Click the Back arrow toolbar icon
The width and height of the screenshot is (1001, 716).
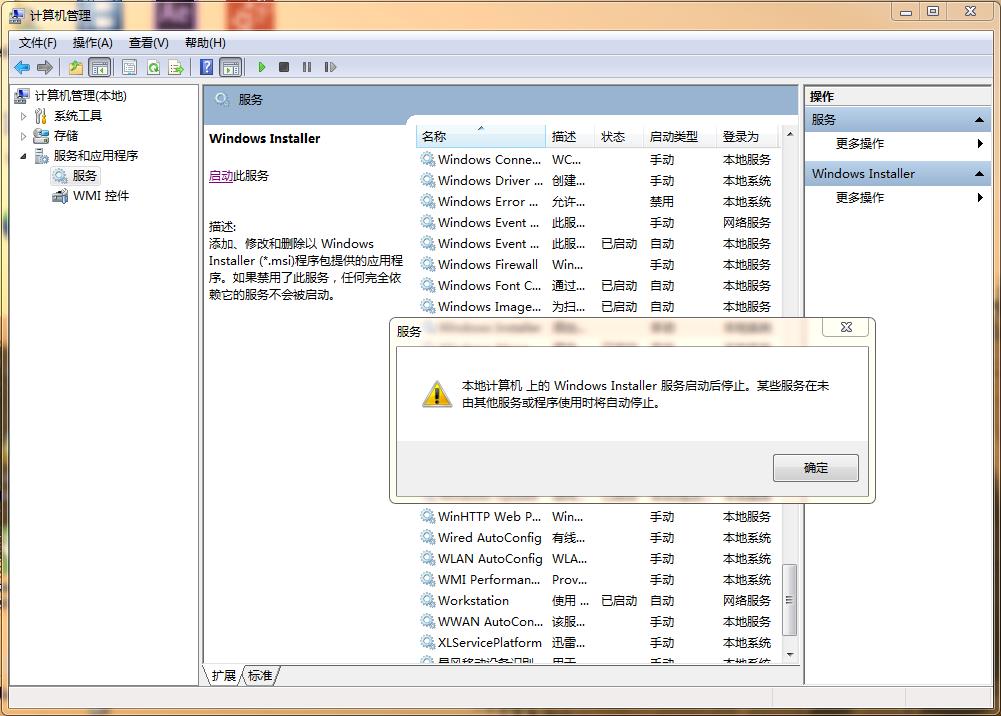[22, 67]
